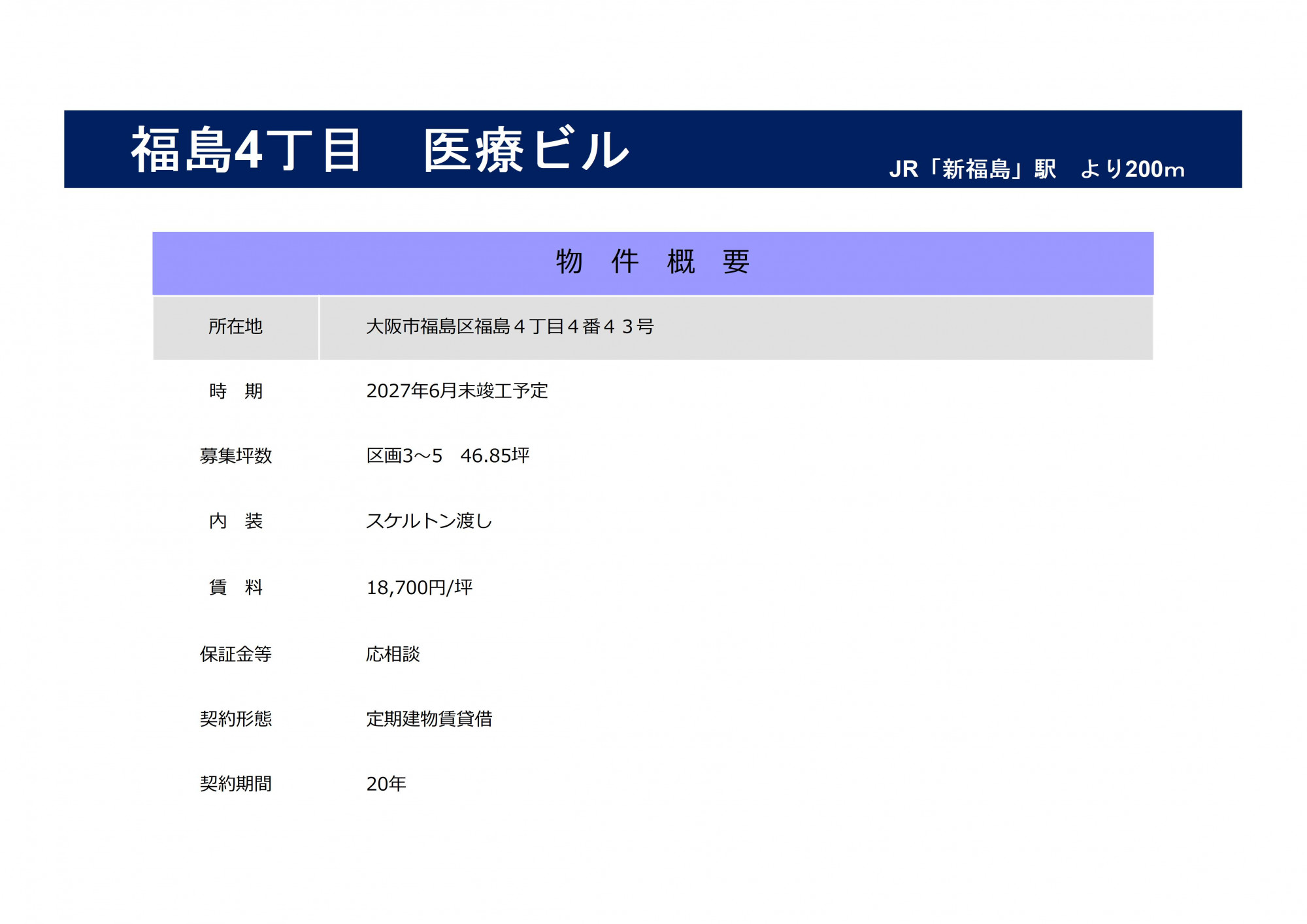Click the dark navy title banner background
Screen dimensions: 1307x924
click(x=752, y=140)
